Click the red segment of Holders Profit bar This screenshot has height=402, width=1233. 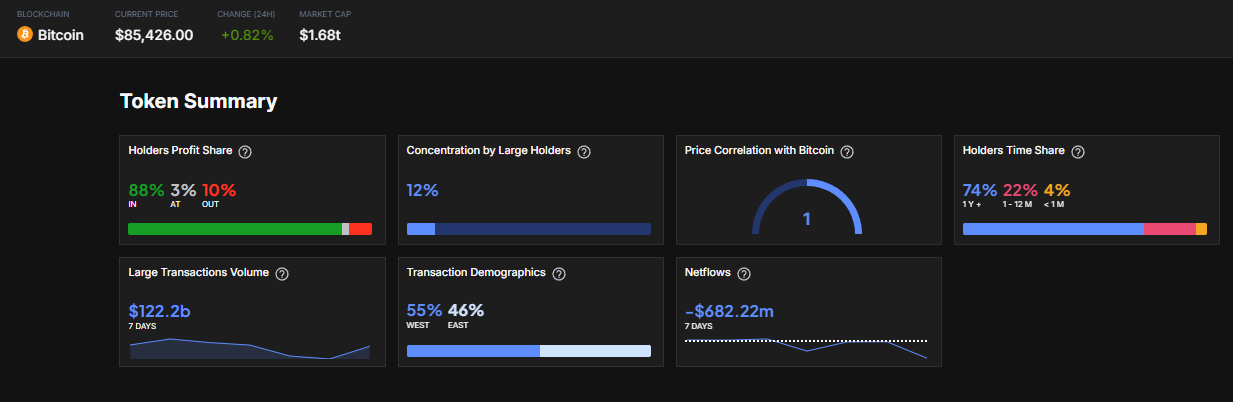coord(361,229)
